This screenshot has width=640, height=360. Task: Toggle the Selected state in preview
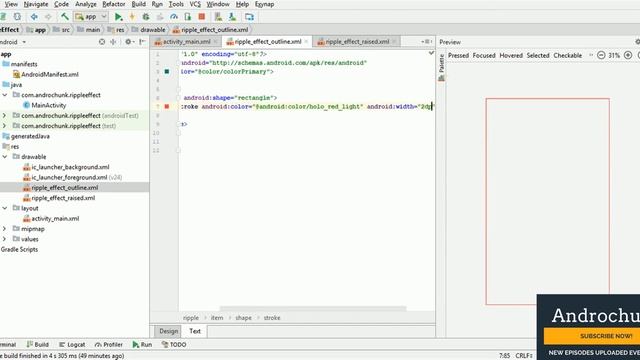click(538, 55)
